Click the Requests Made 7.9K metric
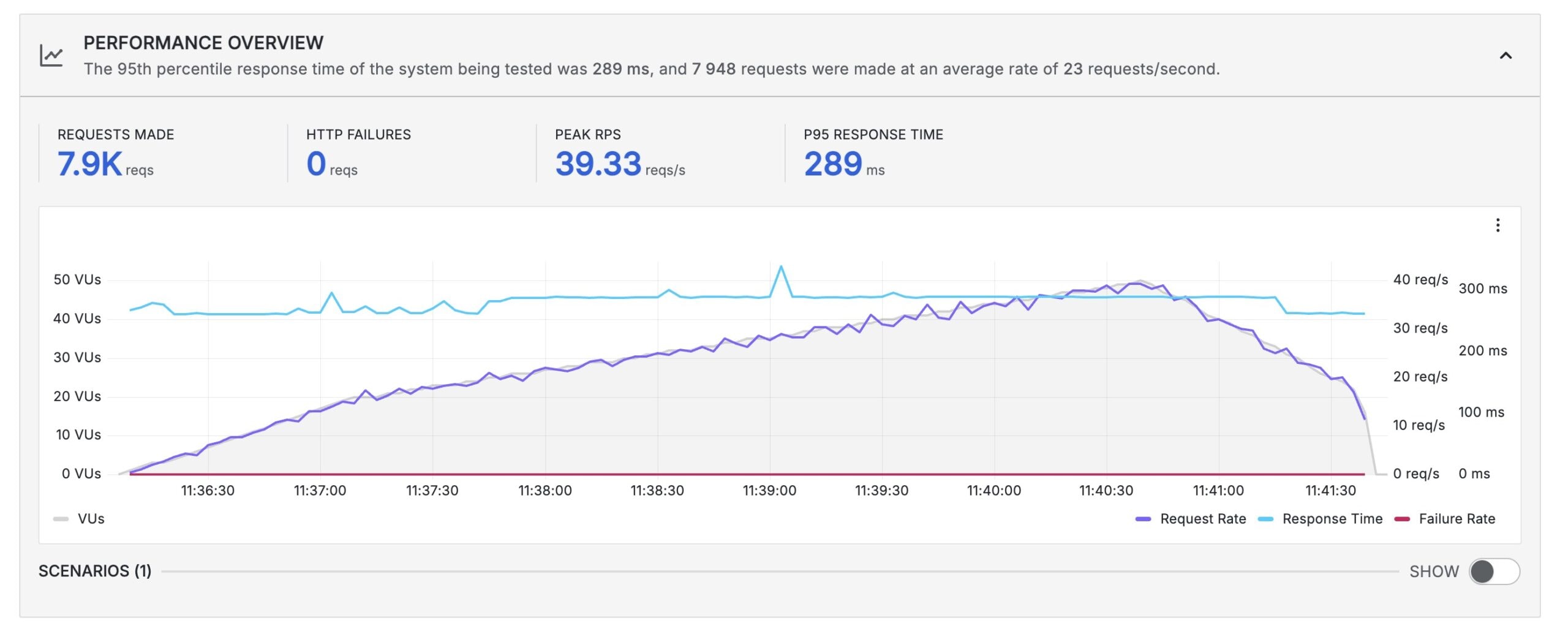 (x=90, y=164)
